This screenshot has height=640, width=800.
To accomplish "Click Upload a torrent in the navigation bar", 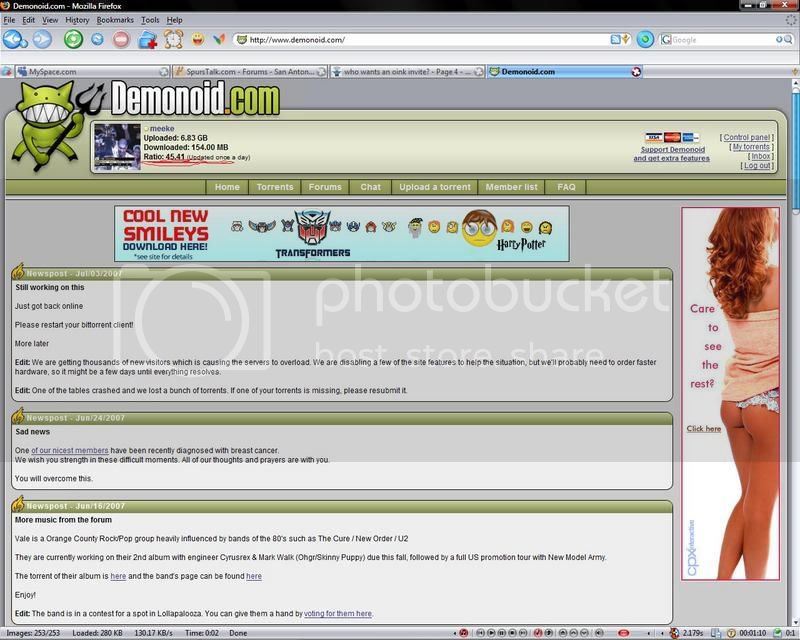I will tap(435, 187).
